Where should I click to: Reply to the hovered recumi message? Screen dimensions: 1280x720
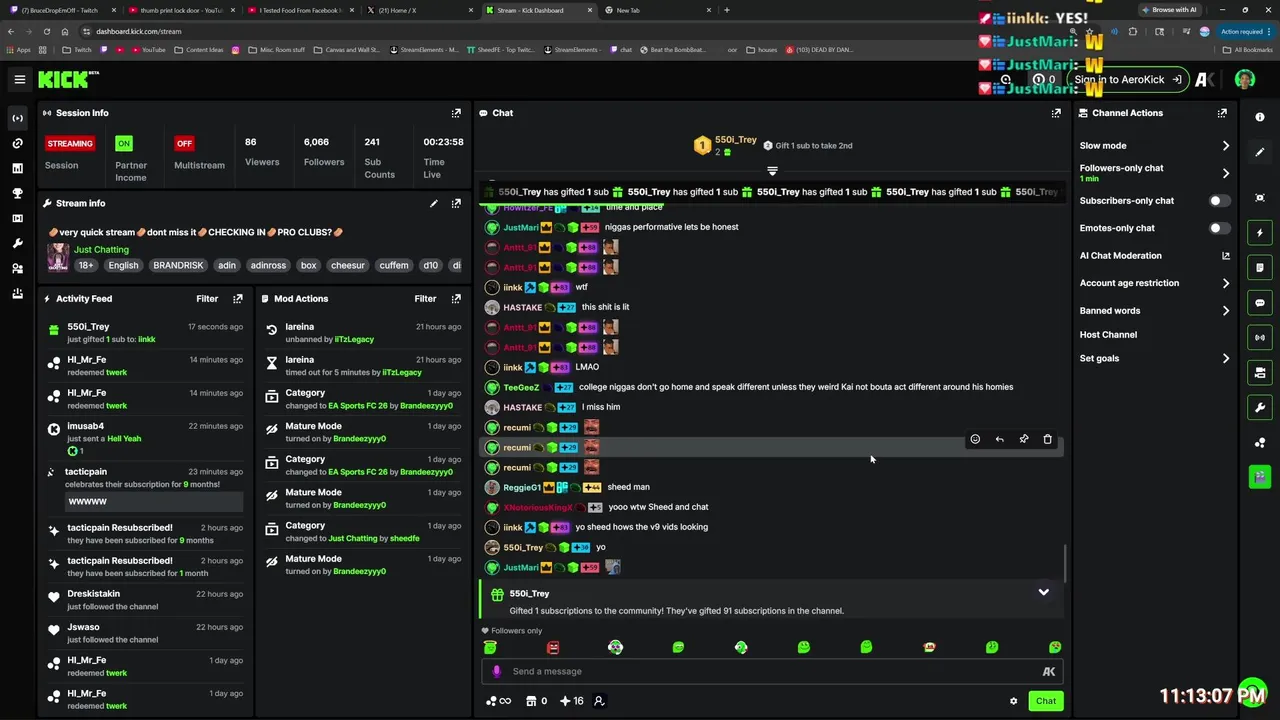(999, 439)
